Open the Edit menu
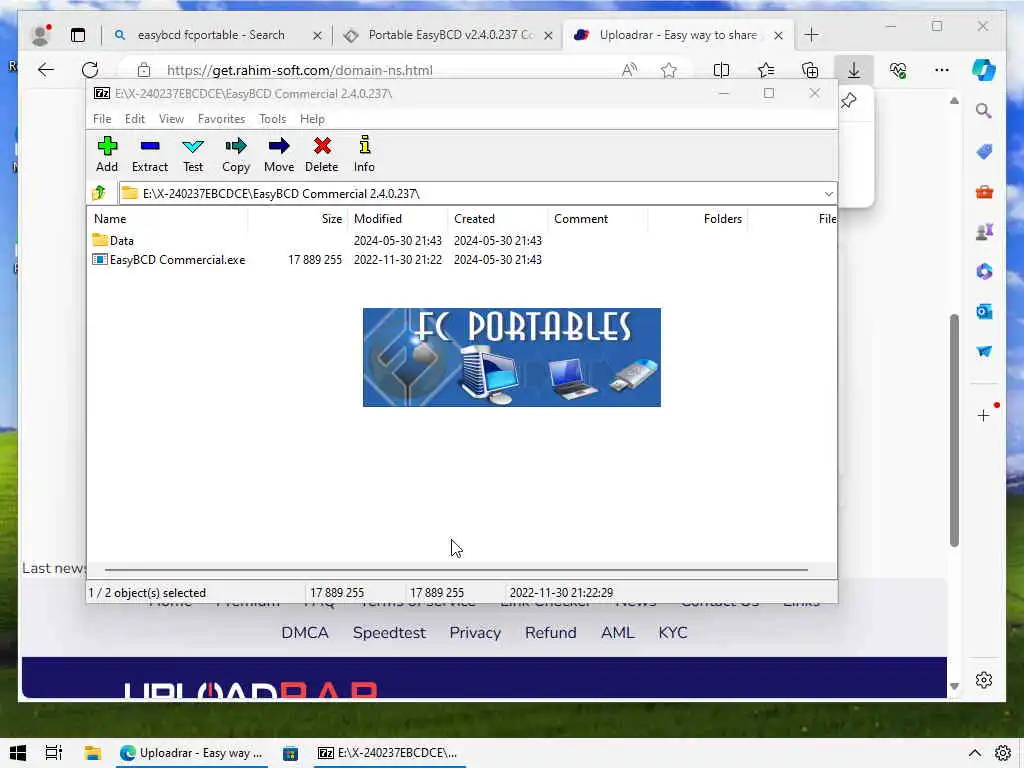The width and height of the screenshot is (1024, 768). pos(135,119)
